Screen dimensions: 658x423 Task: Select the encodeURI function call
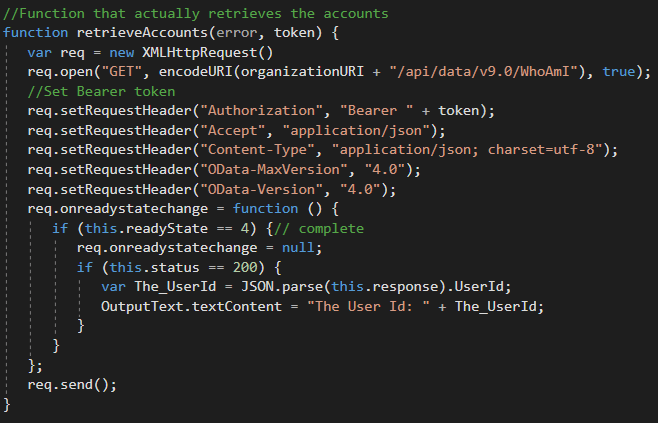196,72
